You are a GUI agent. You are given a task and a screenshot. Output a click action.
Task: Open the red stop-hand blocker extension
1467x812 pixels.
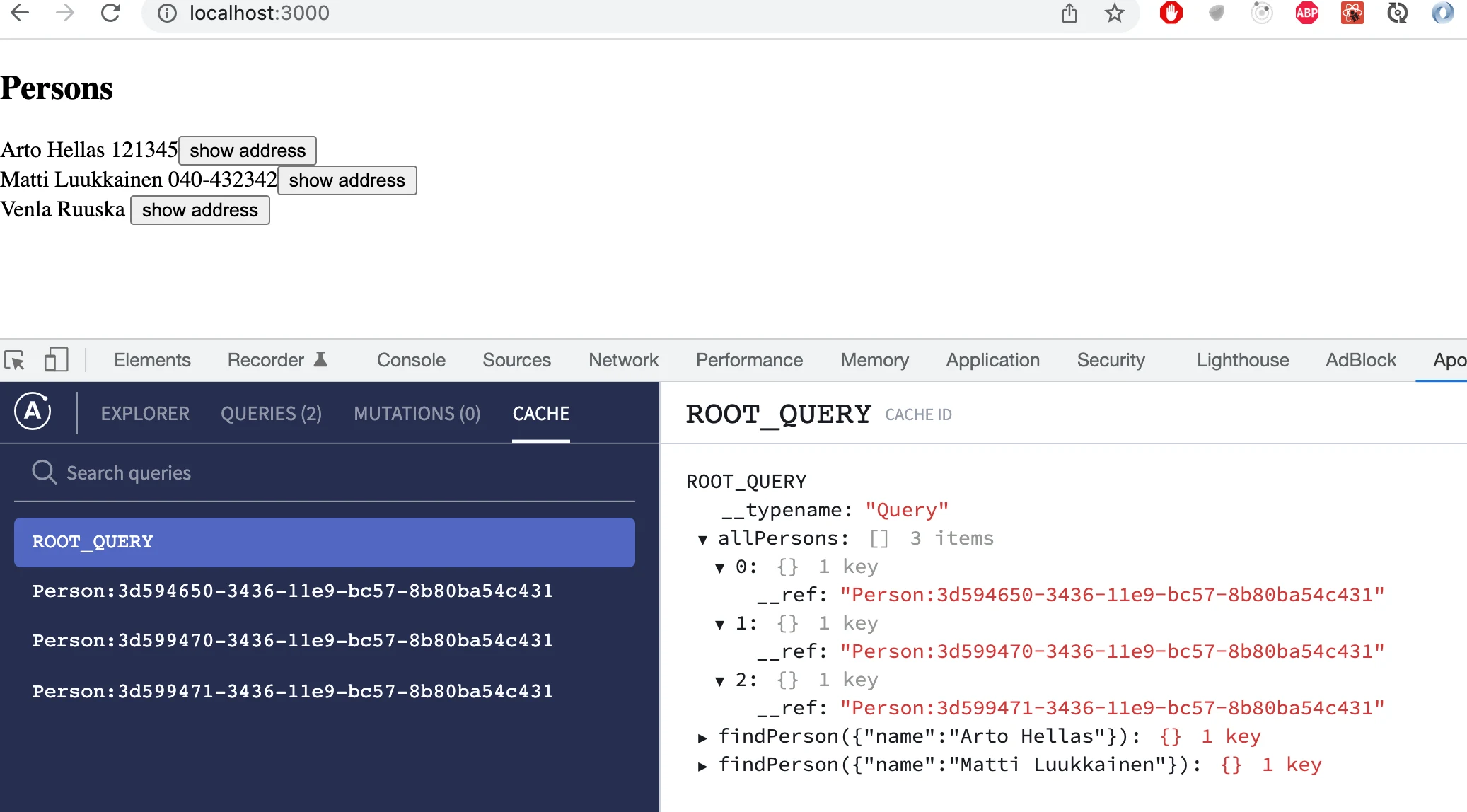click(x=1171, y=13)
